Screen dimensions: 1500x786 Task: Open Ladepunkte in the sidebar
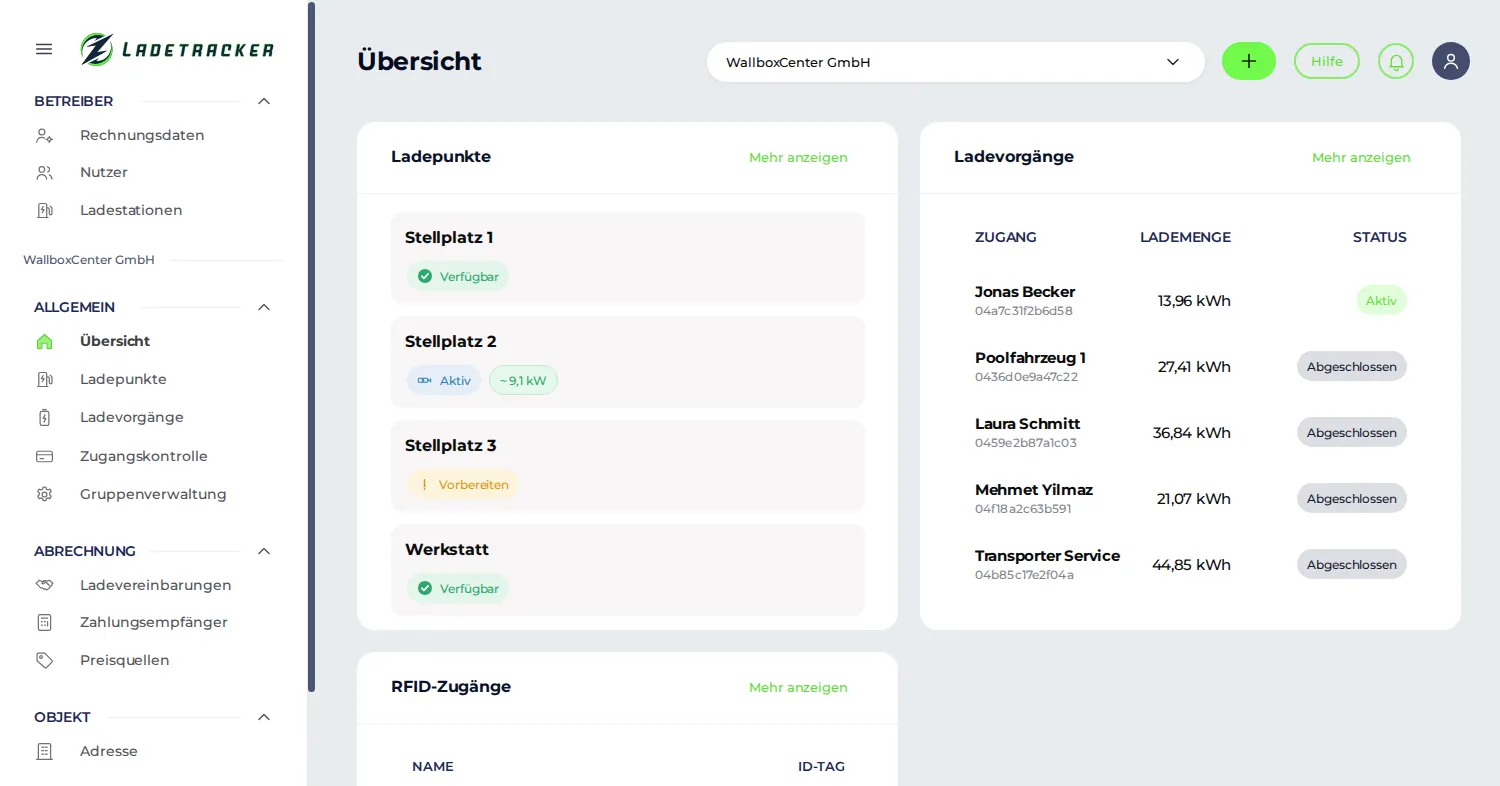tap(123, 379)
